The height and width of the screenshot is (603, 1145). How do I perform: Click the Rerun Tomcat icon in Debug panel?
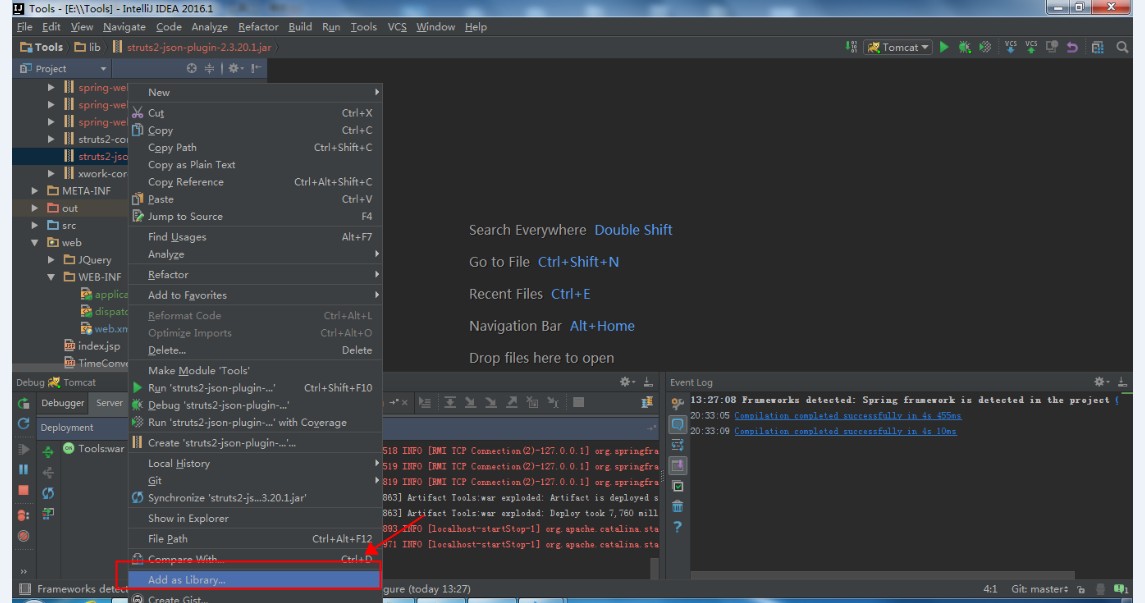(x=23, y=403)
